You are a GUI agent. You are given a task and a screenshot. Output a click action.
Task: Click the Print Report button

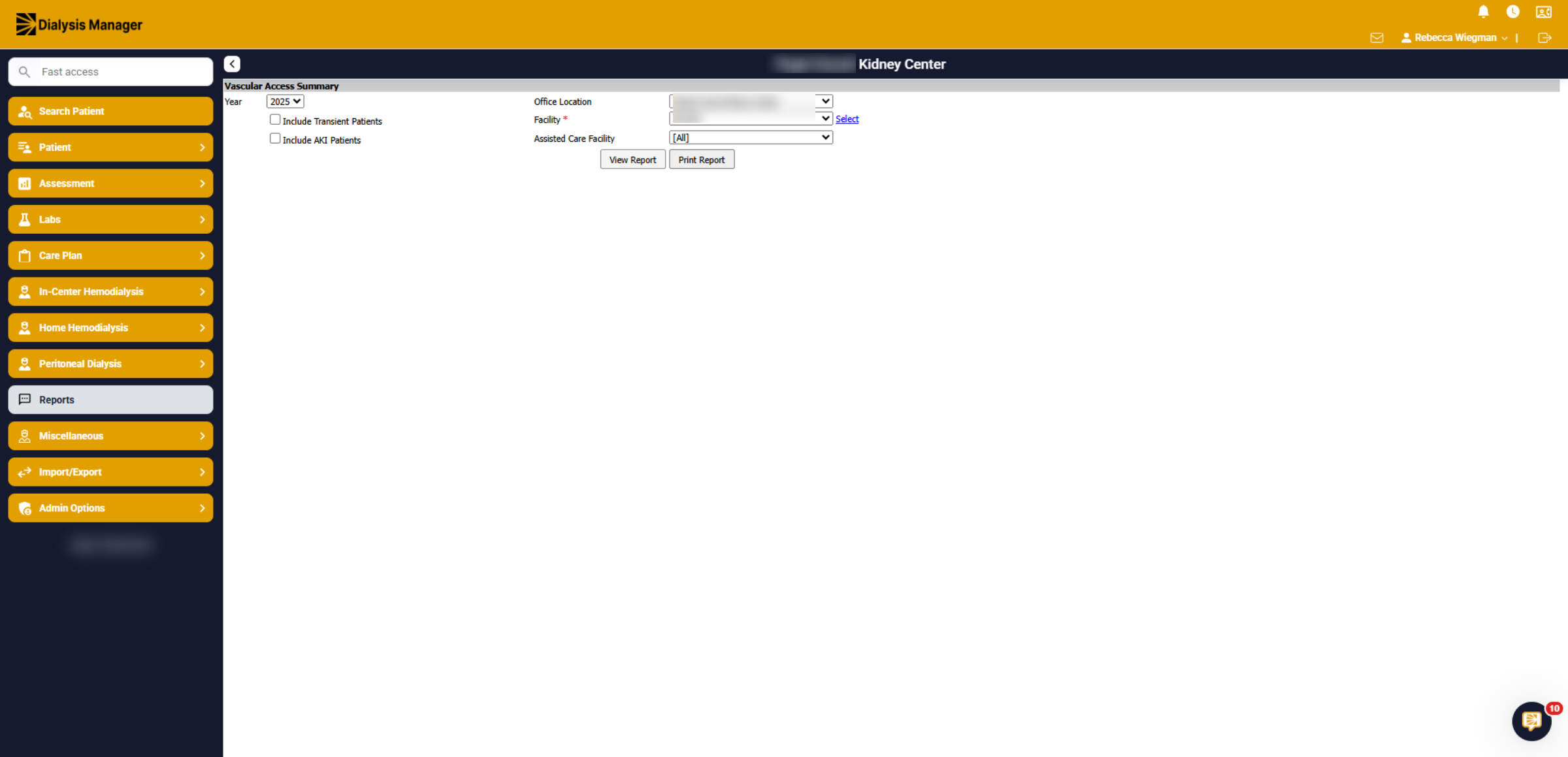pos(702,159)
